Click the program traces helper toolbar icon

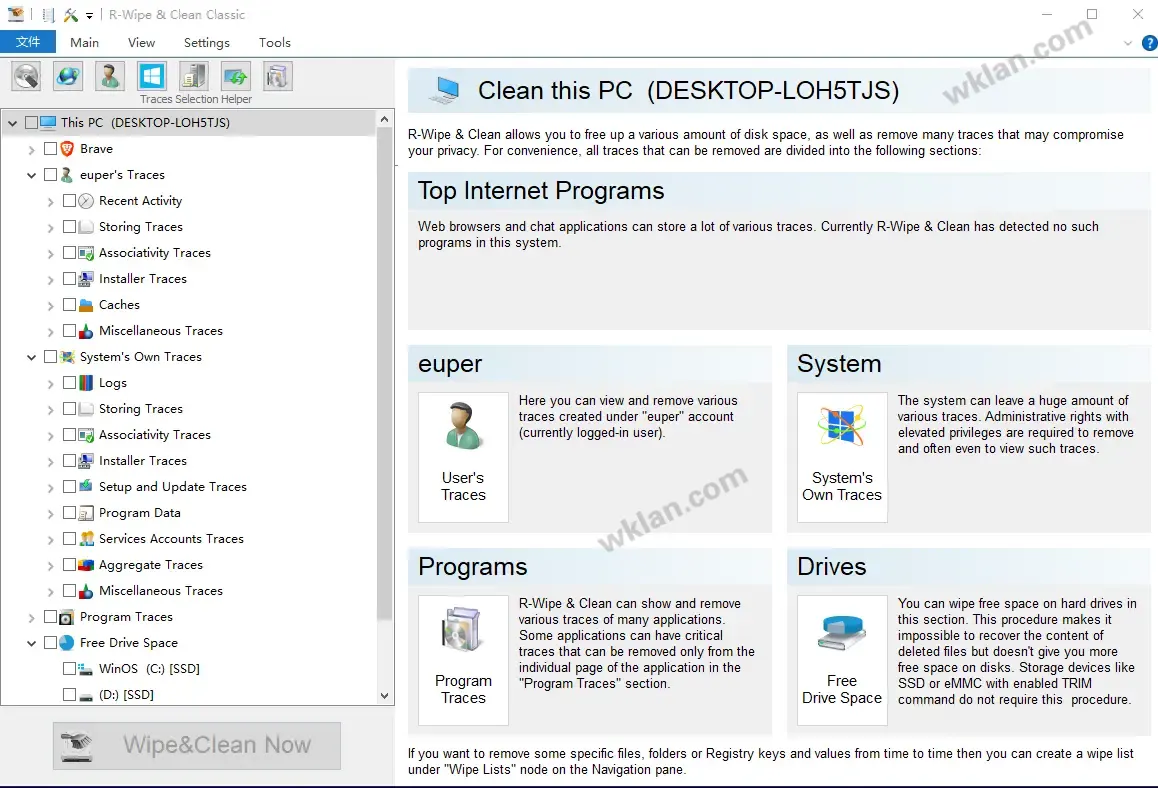click(x=278, y=76)
